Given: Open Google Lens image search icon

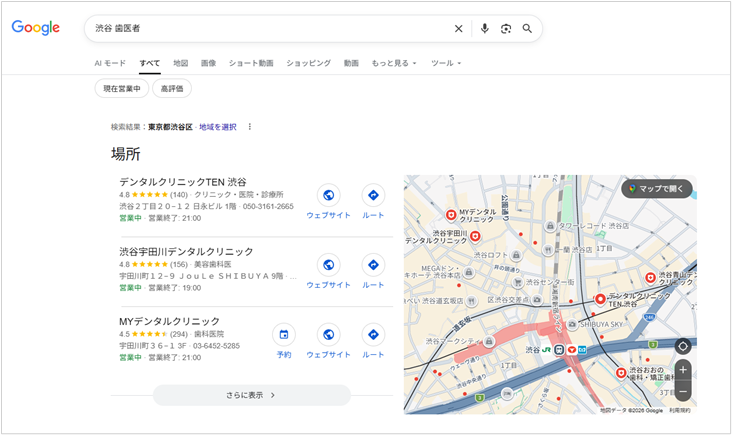Looking at the screenshot, I should click(x=506, y=28).
